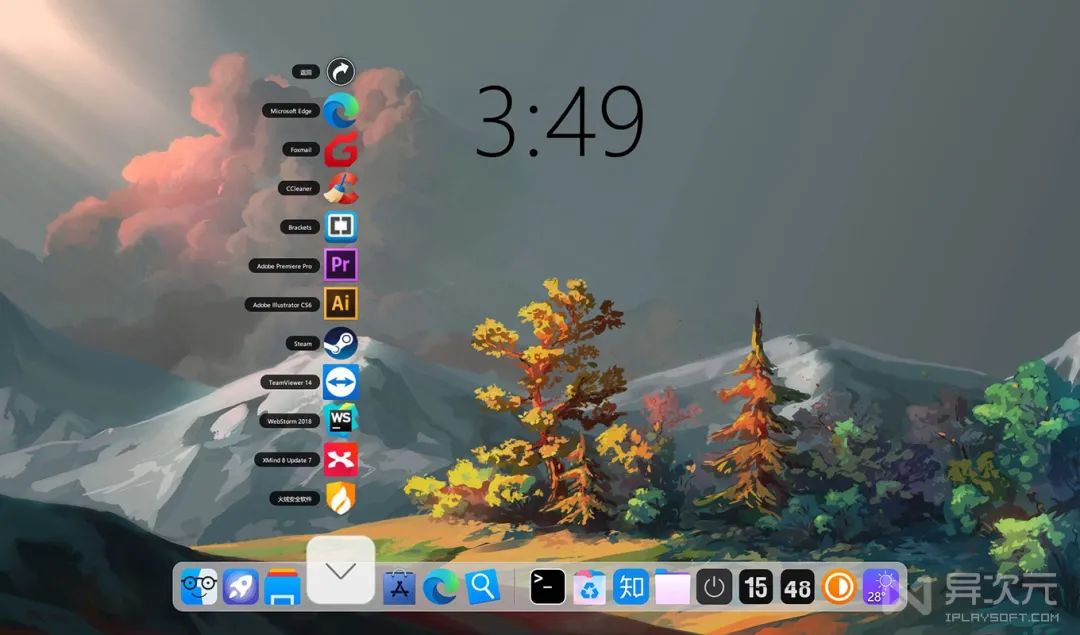1080x635 pixels.
Task: Open the App Store from the dock
Action: [x=400, y=588]
